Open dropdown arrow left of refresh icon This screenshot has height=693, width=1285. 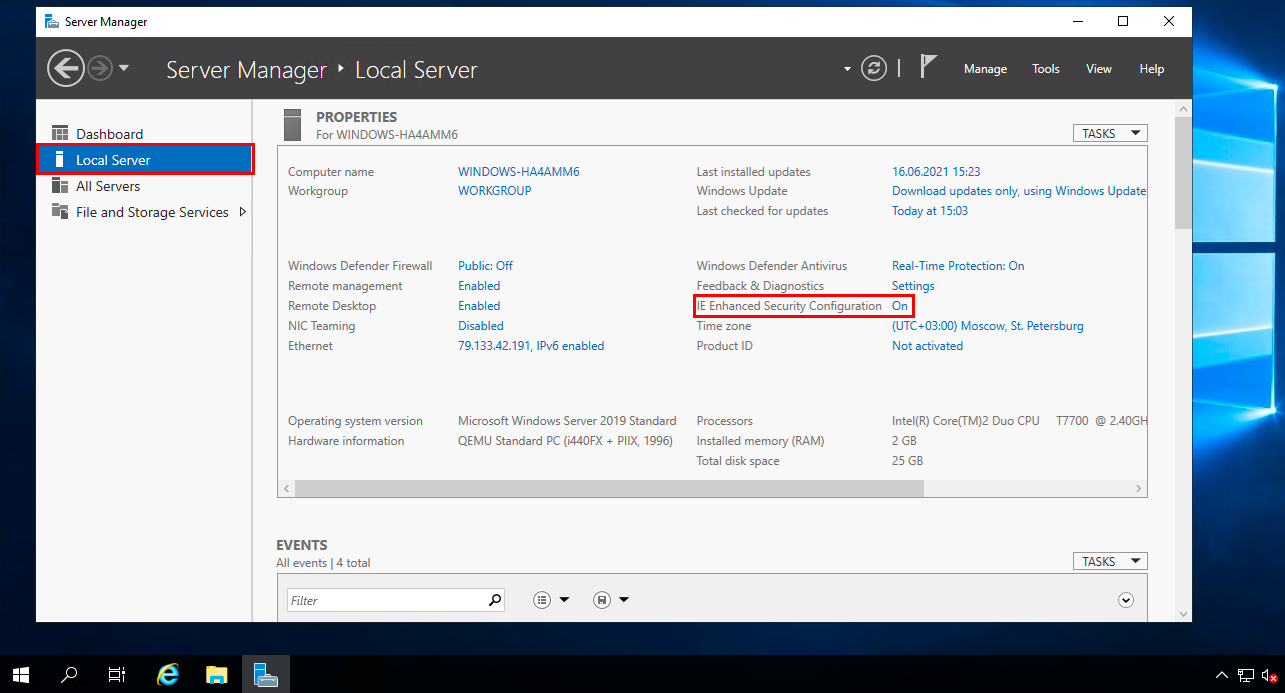tap(847, 69)
